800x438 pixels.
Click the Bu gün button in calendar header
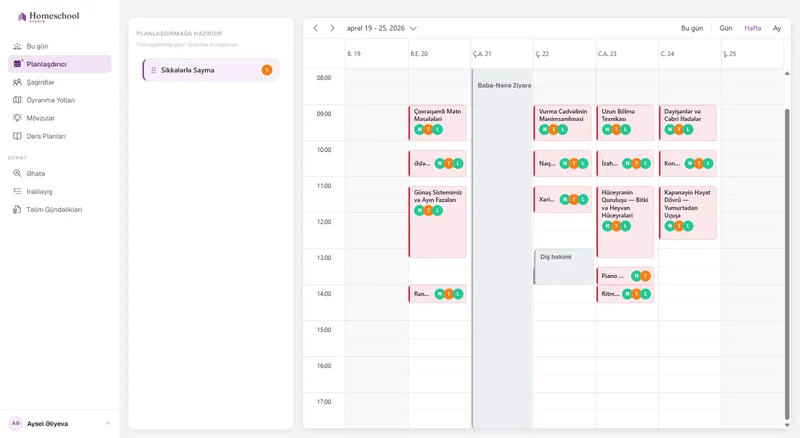pos(692,28)
